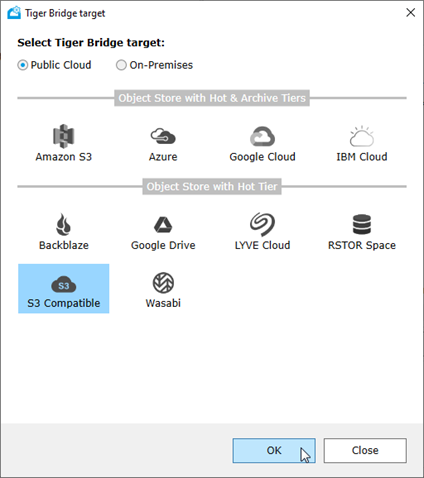Click the Amazon S3 text label

point(63,157)
